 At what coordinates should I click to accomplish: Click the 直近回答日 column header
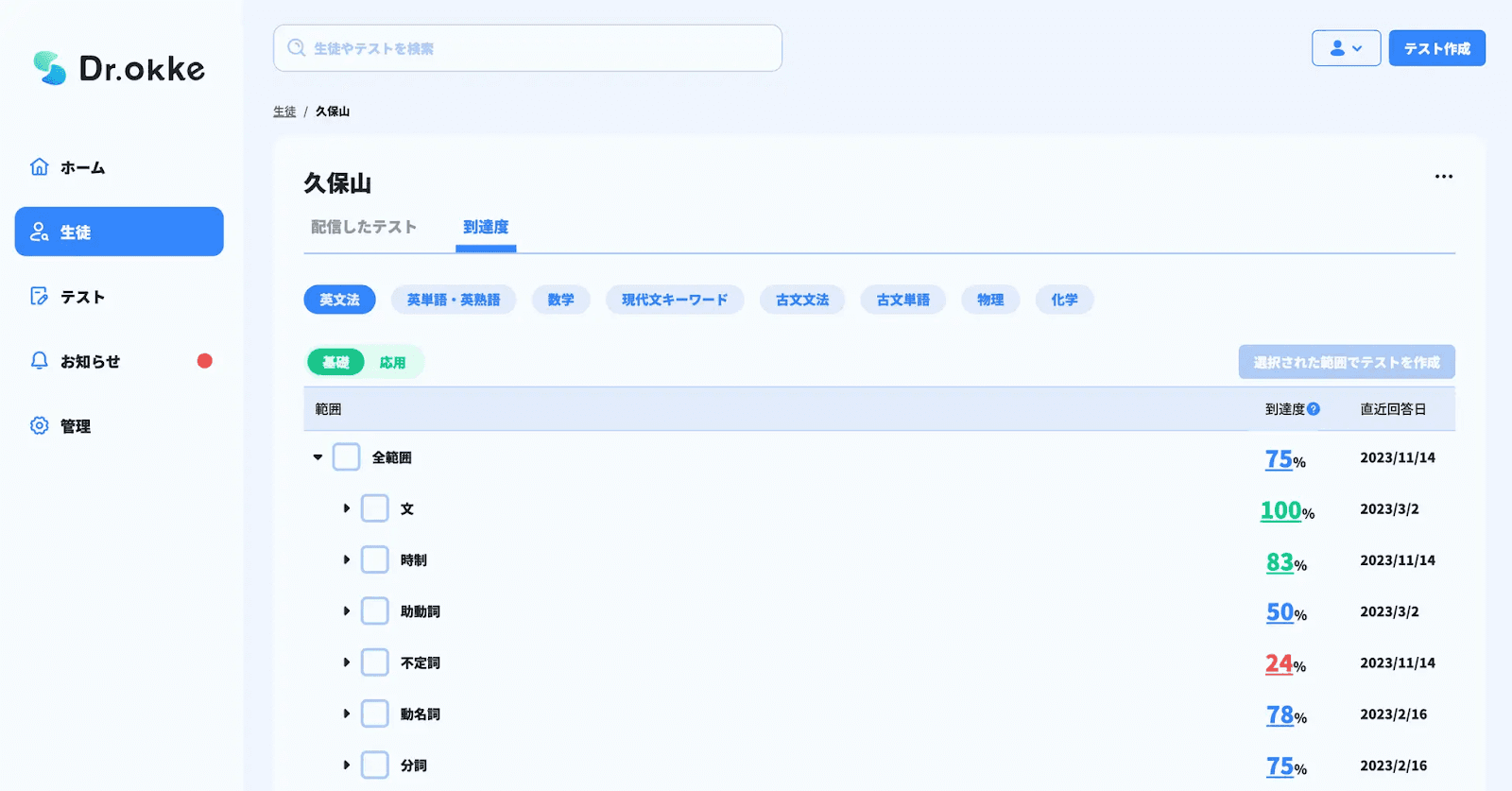1393,409
